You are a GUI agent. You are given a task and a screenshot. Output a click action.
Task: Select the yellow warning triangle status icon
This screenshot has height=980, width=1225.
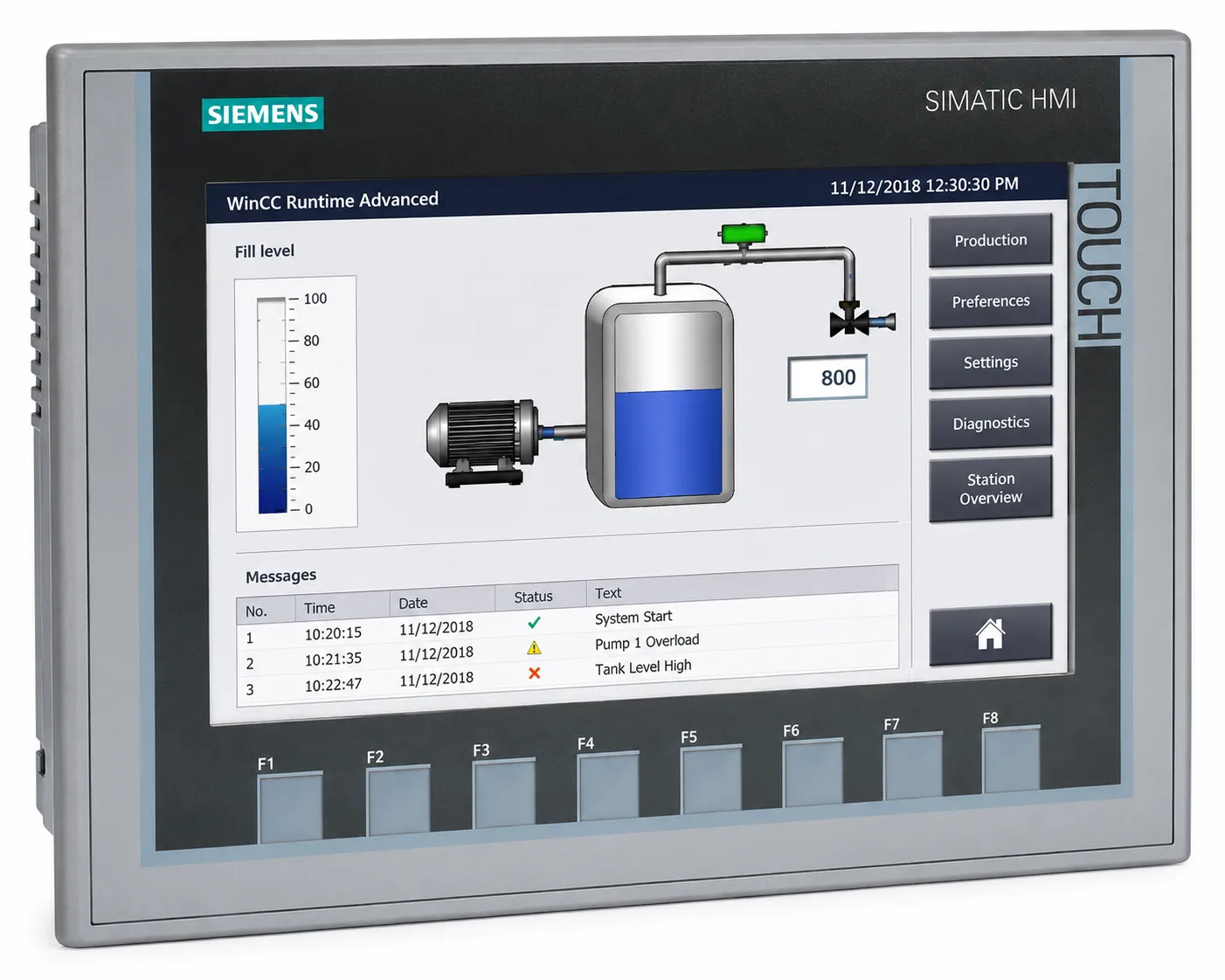tap(534, 648)
